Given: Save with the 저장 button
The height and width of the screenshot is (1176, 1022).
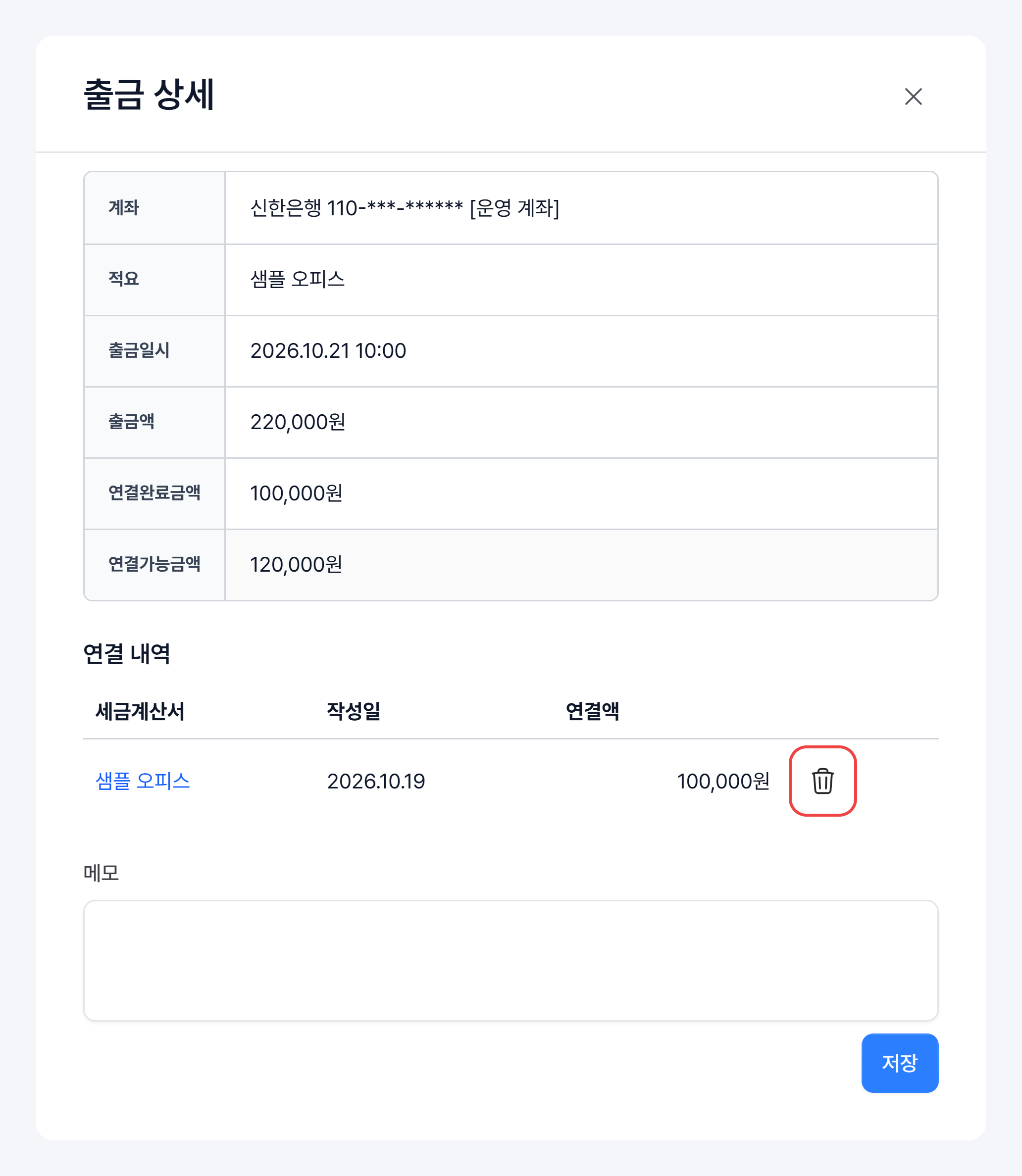Looking at the screenshot, I should [x=899, y=1063].
